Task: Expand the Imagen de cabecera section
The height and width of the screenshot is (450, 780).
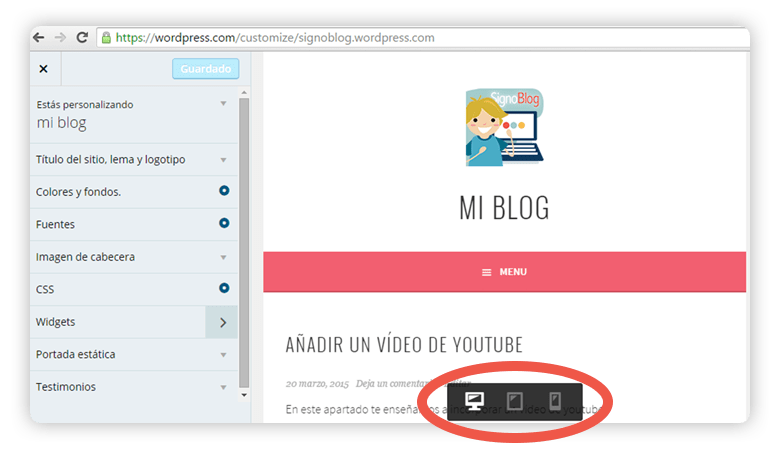Action: pos(133,257)
